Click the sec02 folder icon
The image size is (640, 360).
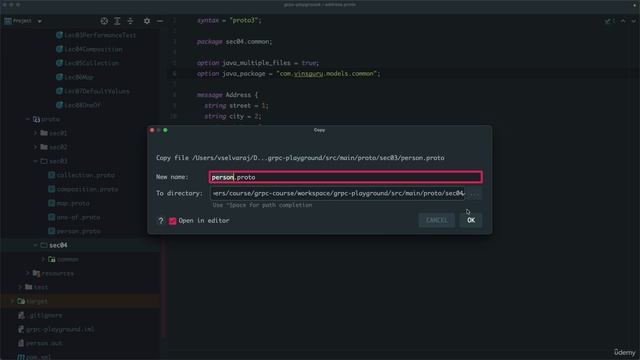tap(44, 147)
